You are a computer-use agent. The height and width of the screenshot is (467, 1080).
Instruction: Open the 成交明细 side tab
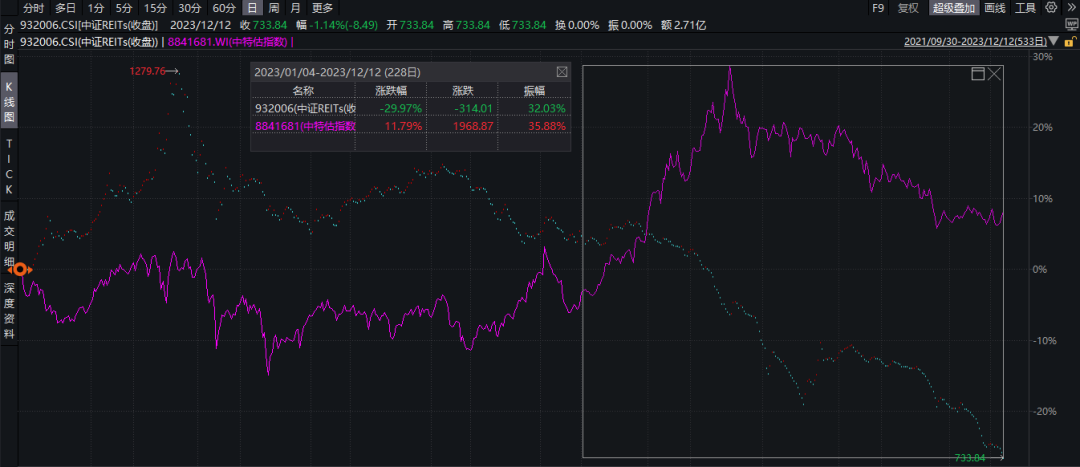[9, 236]
